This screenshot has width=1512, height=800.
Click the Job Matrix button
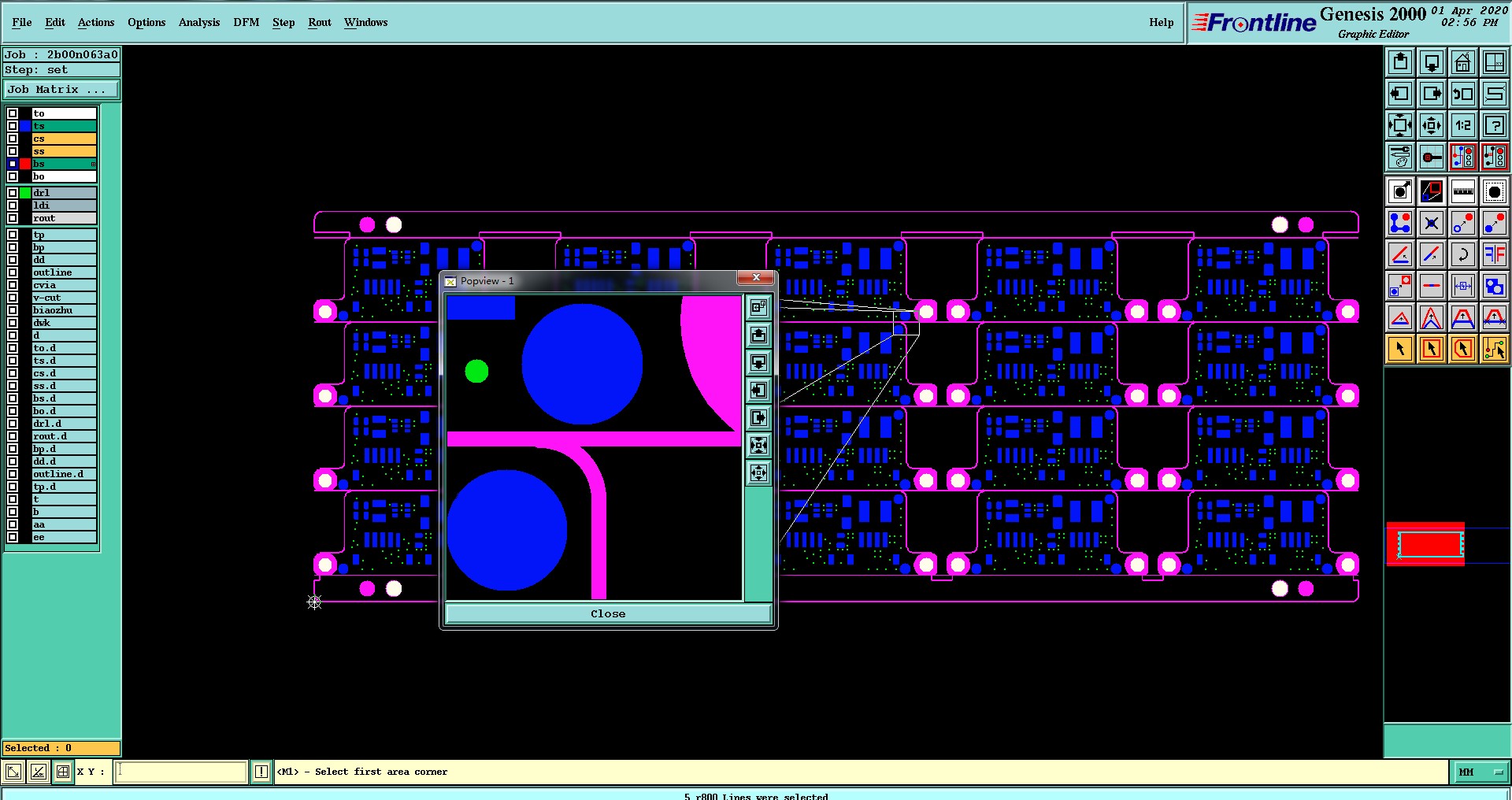coord(61,90)
